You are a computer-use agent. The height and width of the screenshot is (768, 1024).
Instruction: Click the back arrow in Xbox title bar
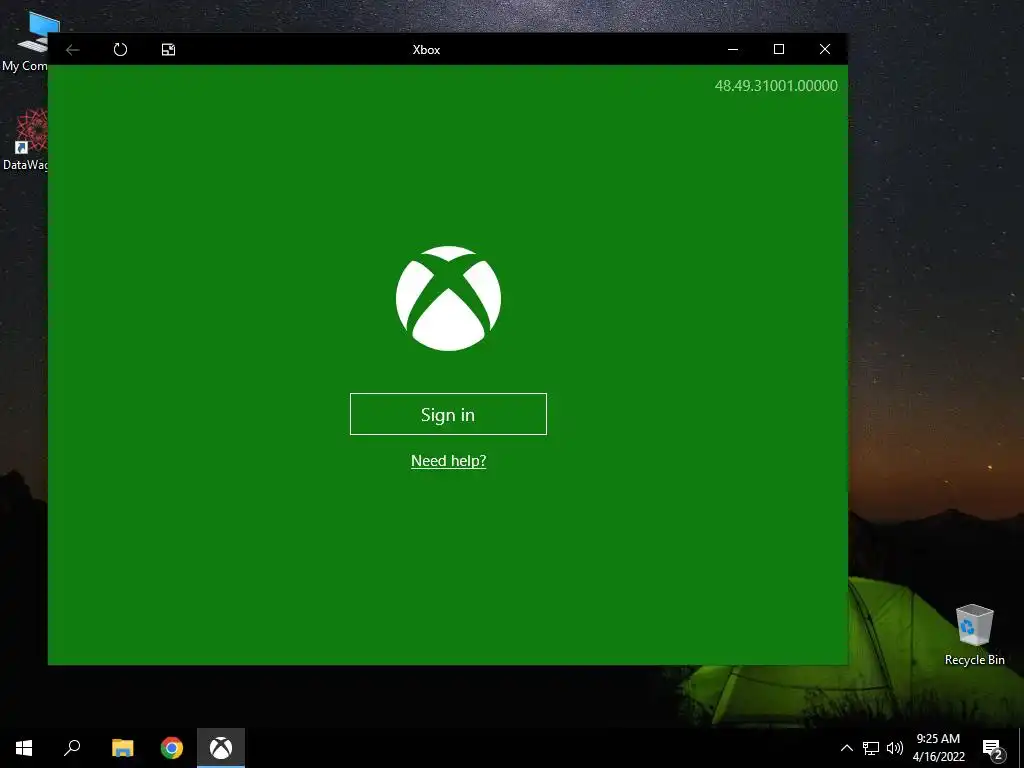point(72,50)
